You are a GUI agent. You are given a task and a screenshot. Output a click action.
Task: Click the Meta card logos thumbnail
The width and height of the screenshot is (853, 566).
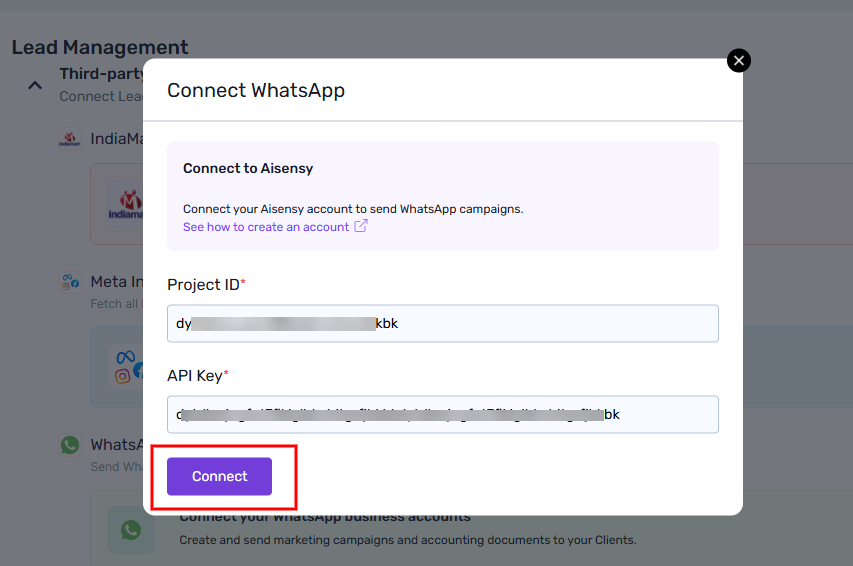(x=126, y=367)
